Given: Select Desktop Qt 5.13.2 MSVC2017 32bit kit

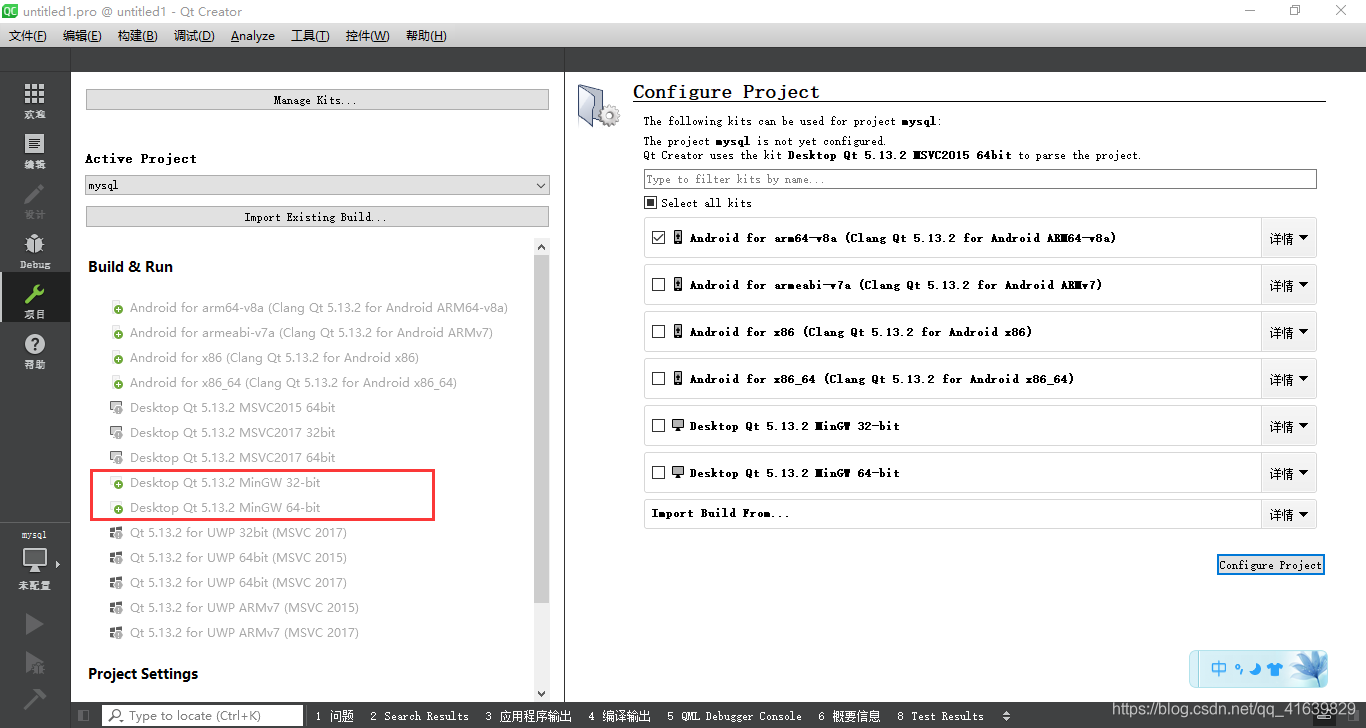Looking at the screenshot, I should [222, 433].
